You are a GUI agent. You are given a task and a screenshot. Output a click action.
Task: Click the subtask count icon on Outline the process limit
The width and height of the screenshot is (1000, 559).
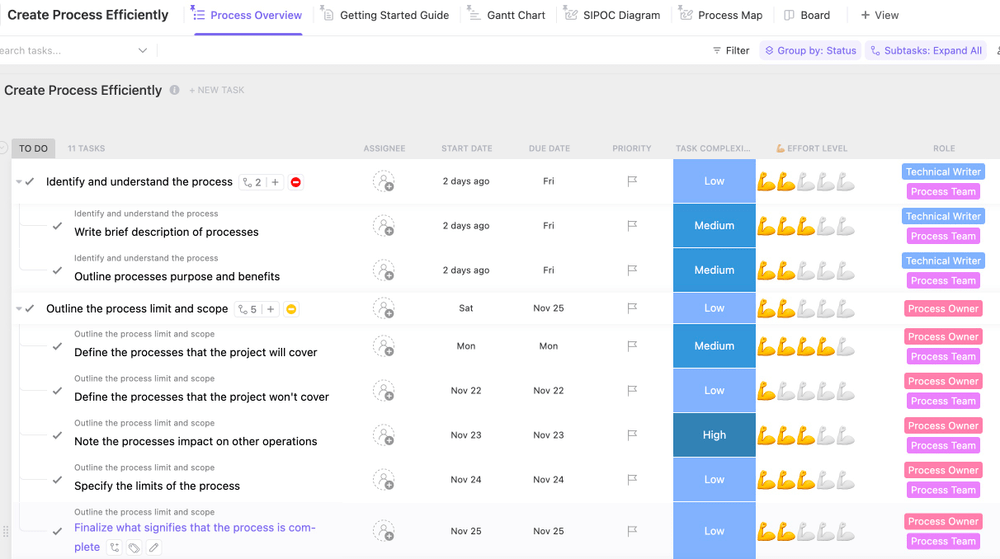(247, 309)
